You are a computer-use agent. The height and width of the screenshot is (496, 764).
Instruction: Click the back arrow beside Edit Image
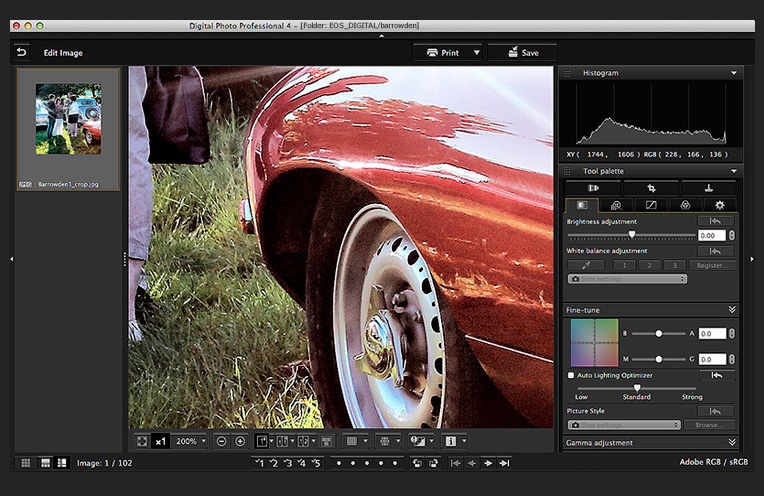[21, 52]
